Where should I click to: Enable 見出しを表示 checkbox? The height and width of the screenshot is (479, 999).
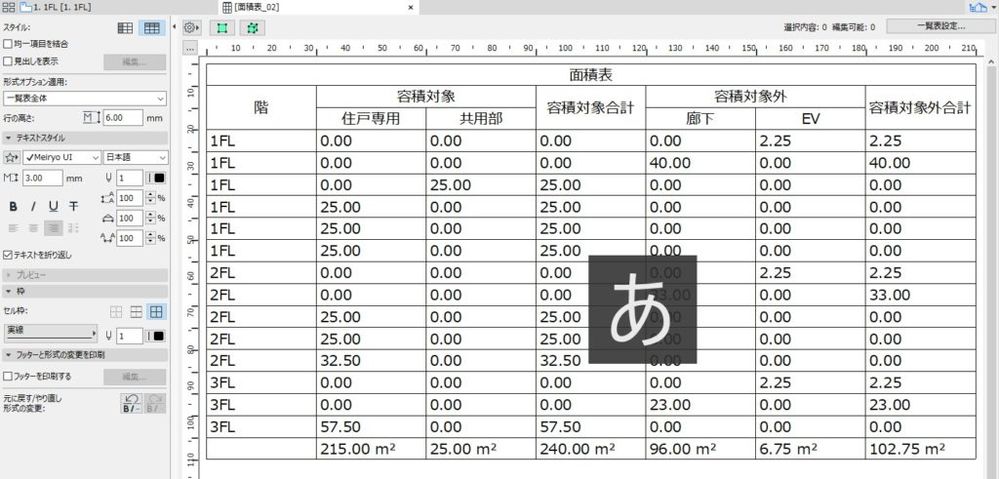[8, 61]
